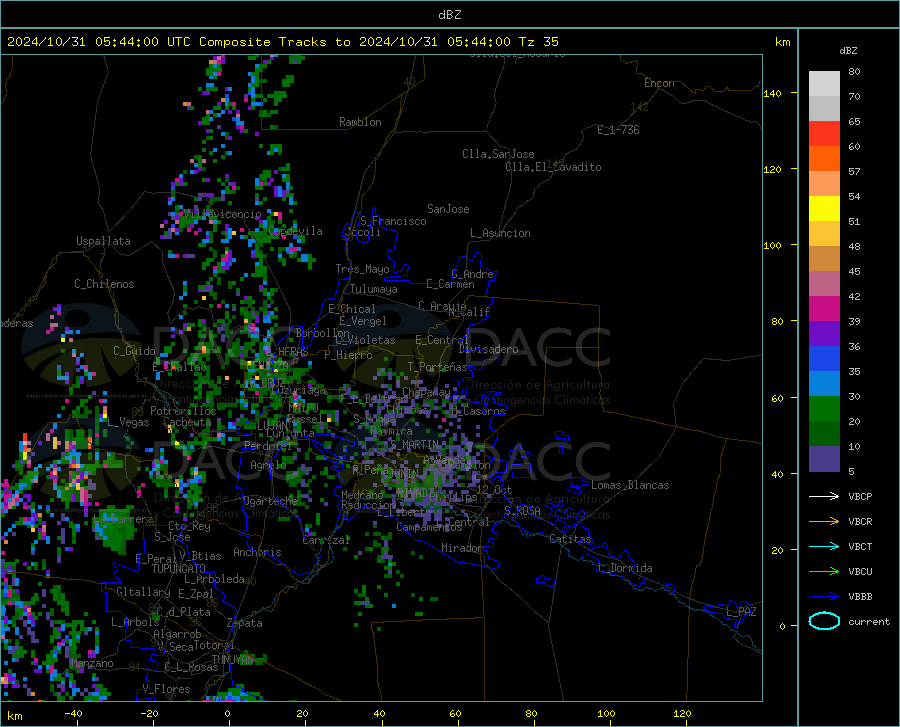Viewport: 900px width, 727px height.
Task: Select the brown 45-48 dBZ swatch
Action: [824, 259]
